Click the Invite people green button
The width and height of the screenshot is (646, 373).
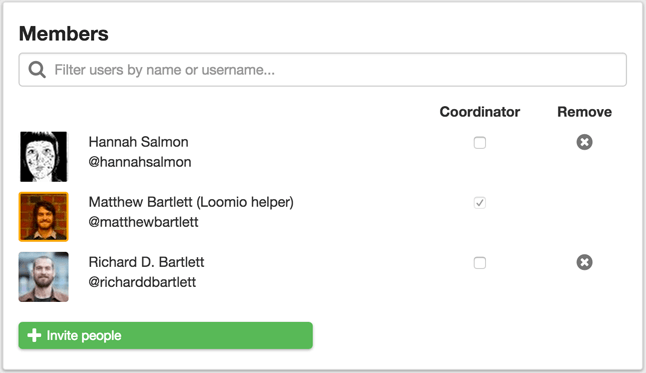coord(166,335)
